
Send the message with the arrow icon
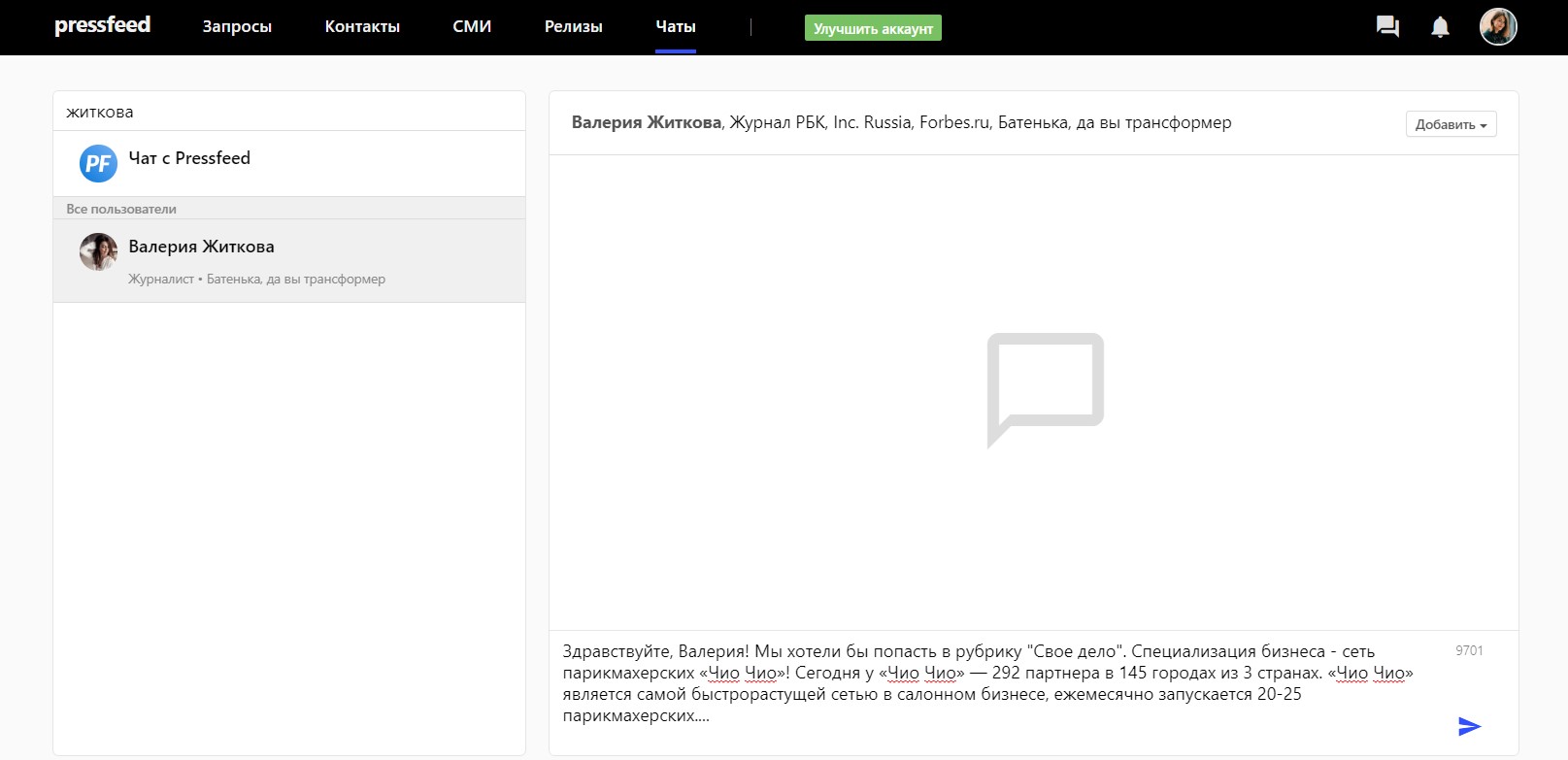pos(1469,726)
